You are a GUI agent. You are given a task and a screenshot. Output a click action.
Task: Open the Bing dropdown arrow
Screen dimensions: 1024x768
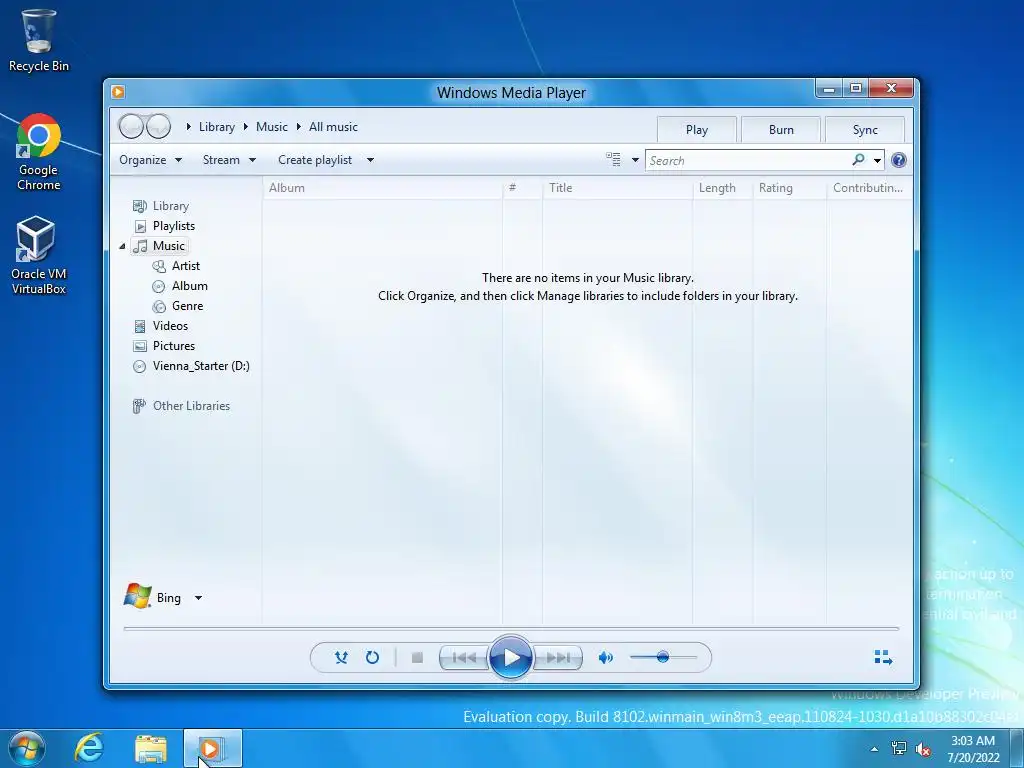pos(199,598)
